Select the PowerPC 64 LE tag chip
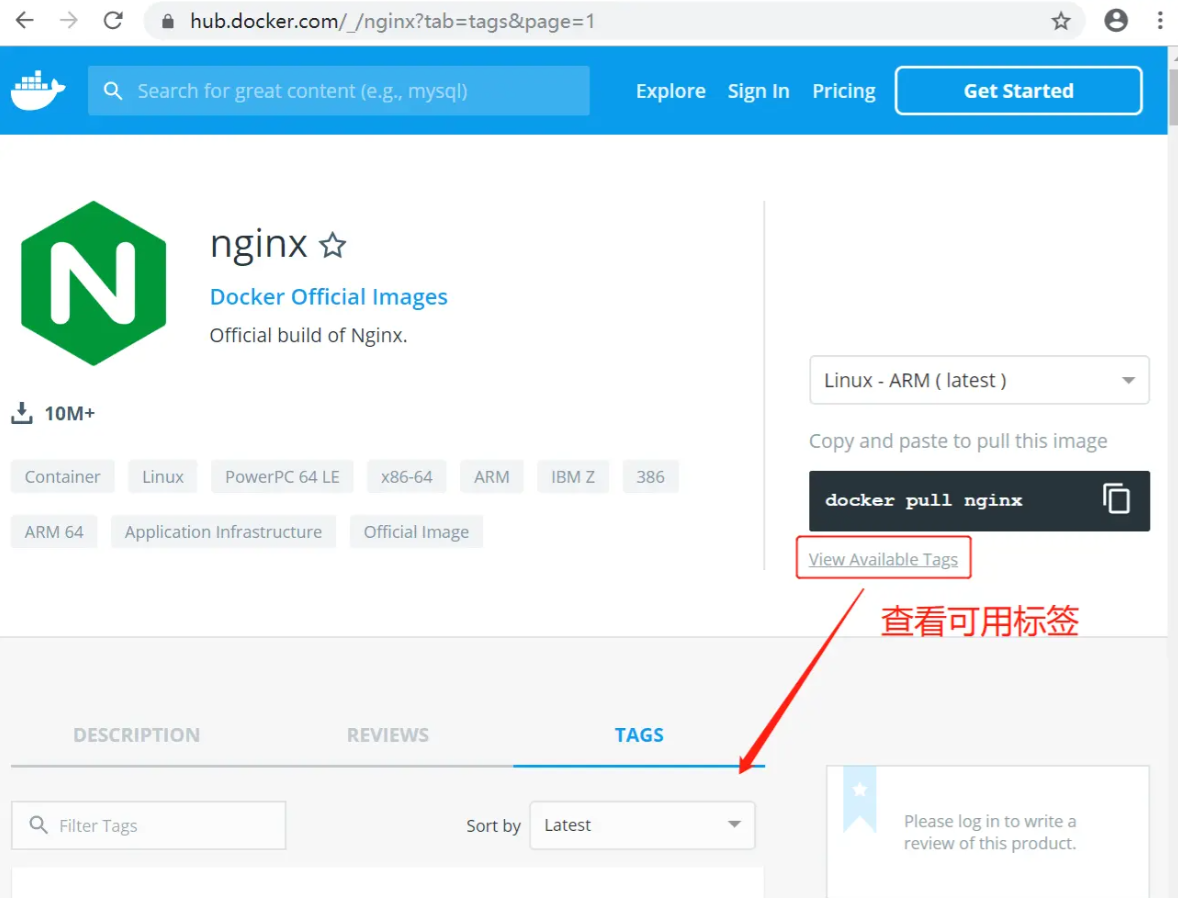Viewport: 1178px width, 898px height. [282, 477]
